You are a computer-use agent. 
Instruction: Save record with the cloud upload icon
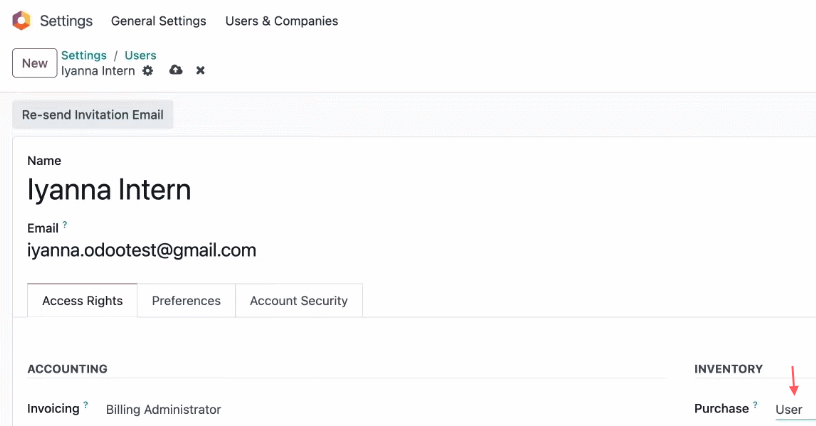point(176,70)
